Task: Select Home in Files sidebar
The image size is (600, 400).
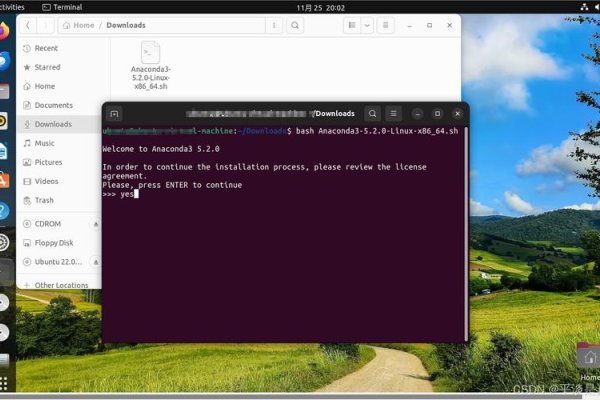Action: [59, 86]
